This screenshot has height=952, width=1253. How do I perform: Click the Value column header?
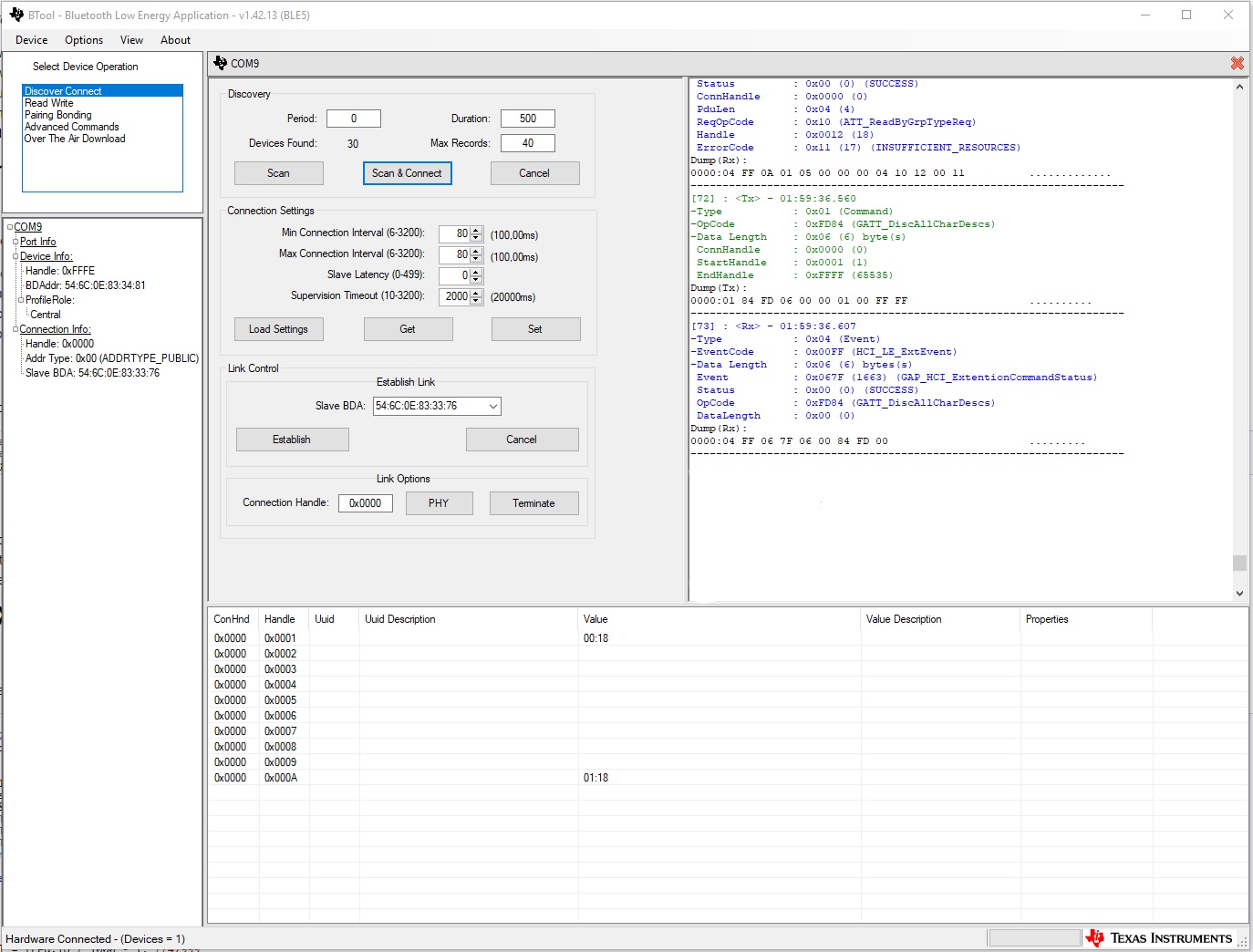point(720,619)
